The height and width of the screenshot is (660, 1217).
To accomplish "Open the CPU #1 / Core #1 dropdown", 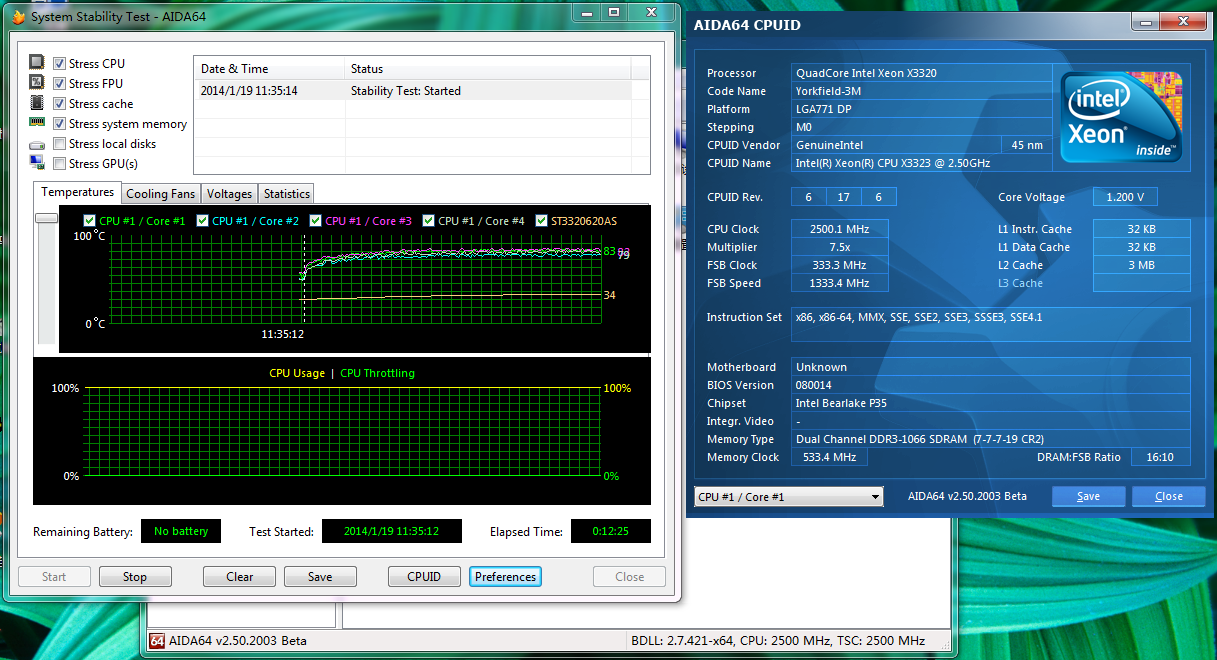I will coord(788,497).
